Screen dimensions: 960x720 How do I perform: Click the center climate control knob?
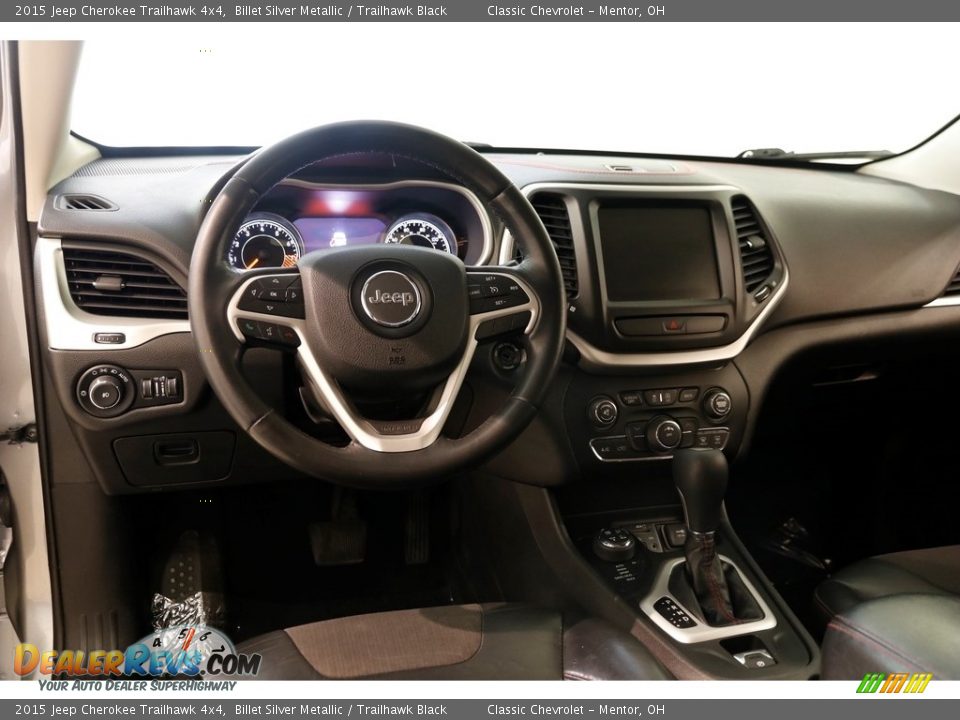click(663, 433)
